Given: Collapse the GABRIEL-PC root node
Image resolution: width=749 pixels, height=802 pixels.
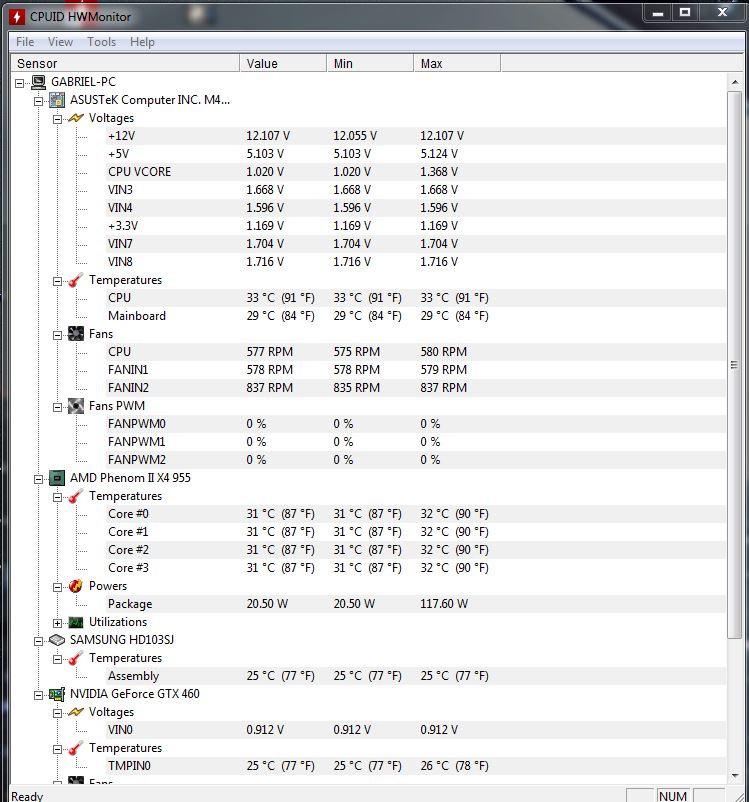Looking at the screenshot, I should coord(19,83).
